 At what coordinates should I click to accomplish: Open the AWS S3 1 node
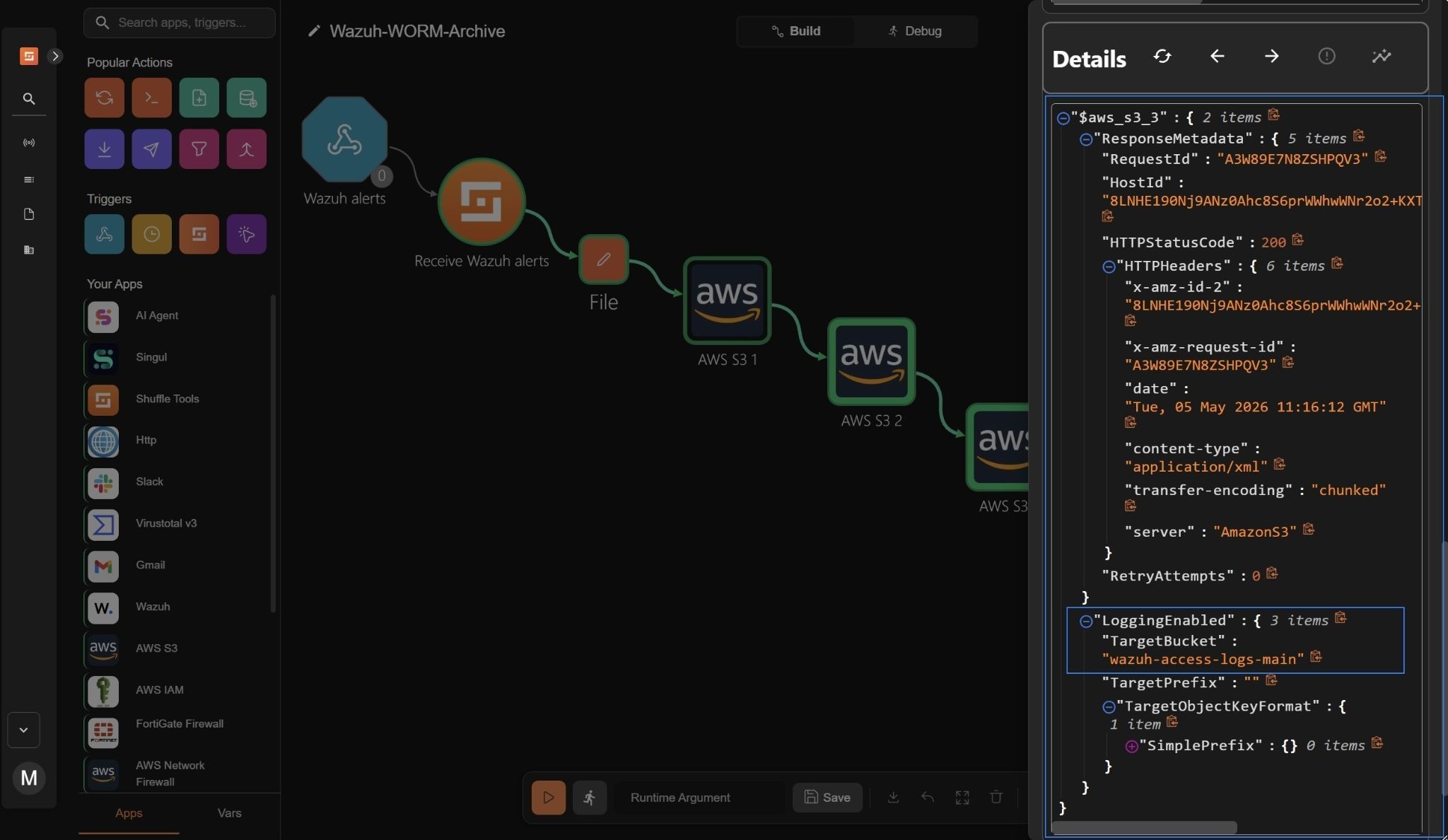[727, 301]
